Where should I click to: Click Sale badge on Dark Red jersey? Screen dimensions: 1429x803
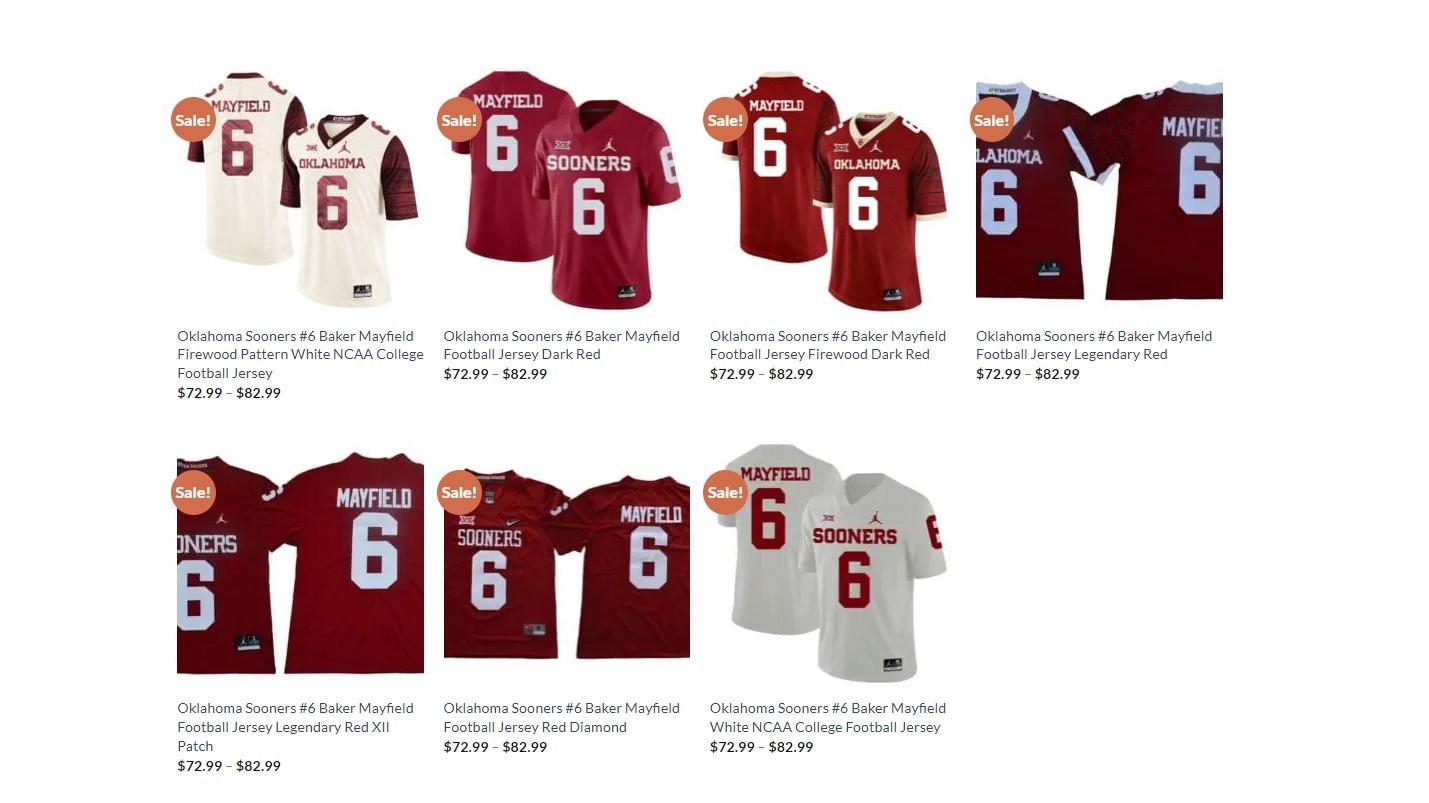(459, 120)
